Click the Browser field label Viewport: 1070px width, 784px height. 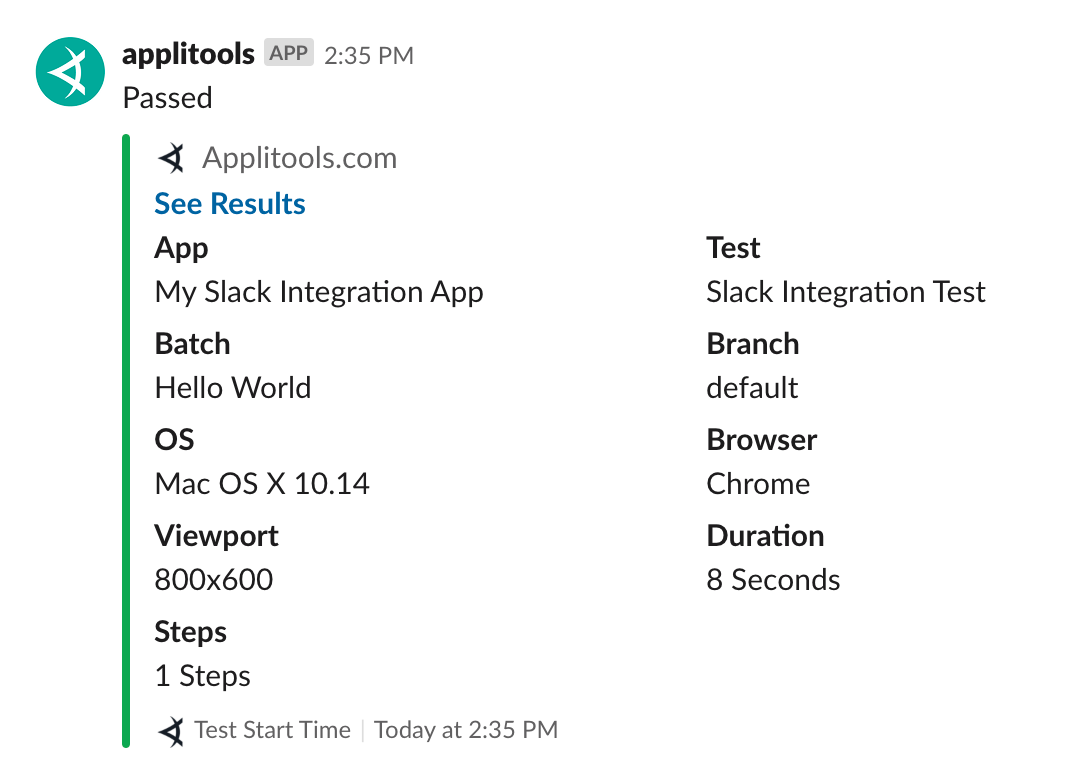tap(762, 439)
